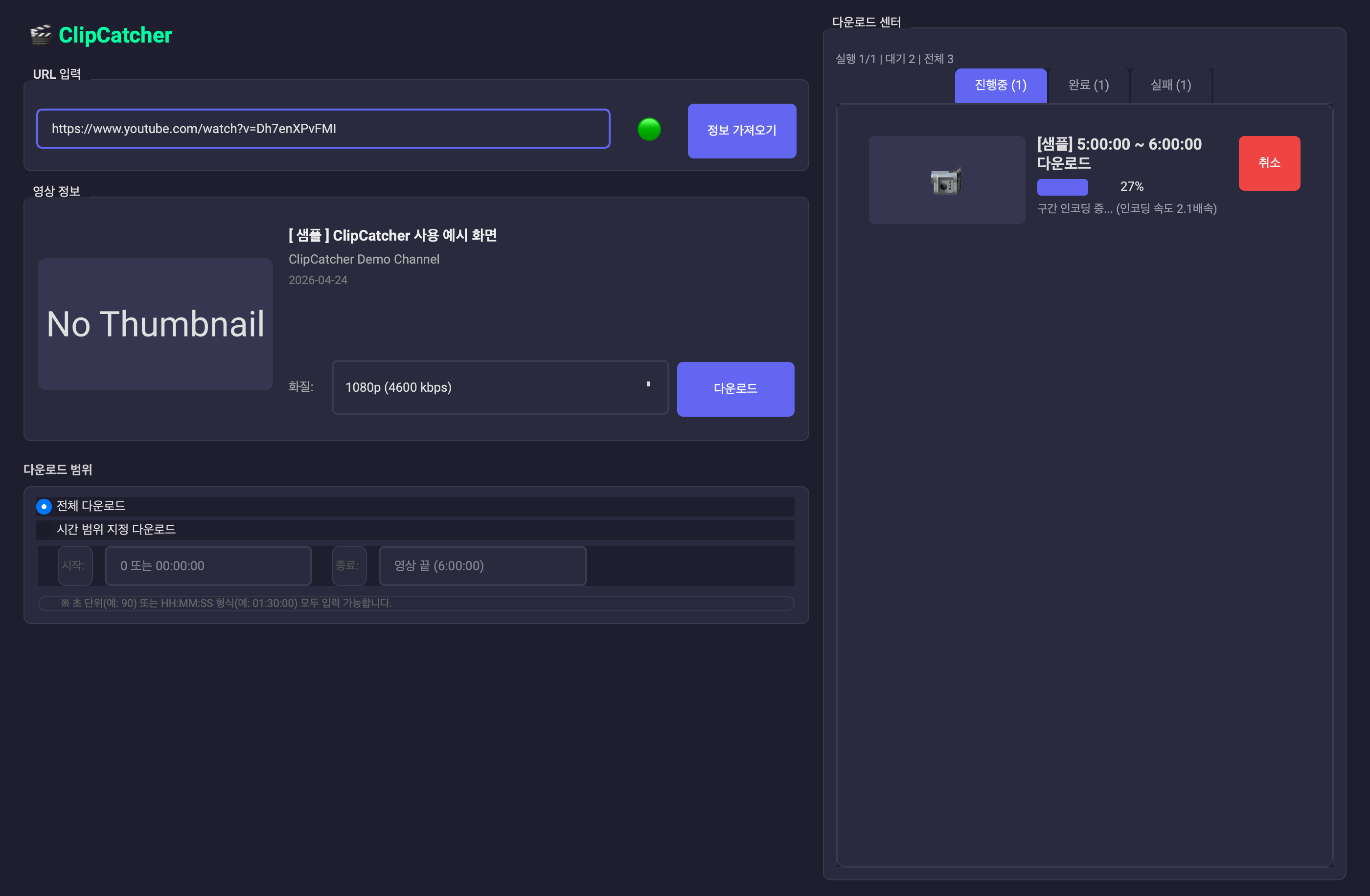This screenshot has width=1370, height=896.
Task: Click the green connection status indicator
Action: [649, 129]
